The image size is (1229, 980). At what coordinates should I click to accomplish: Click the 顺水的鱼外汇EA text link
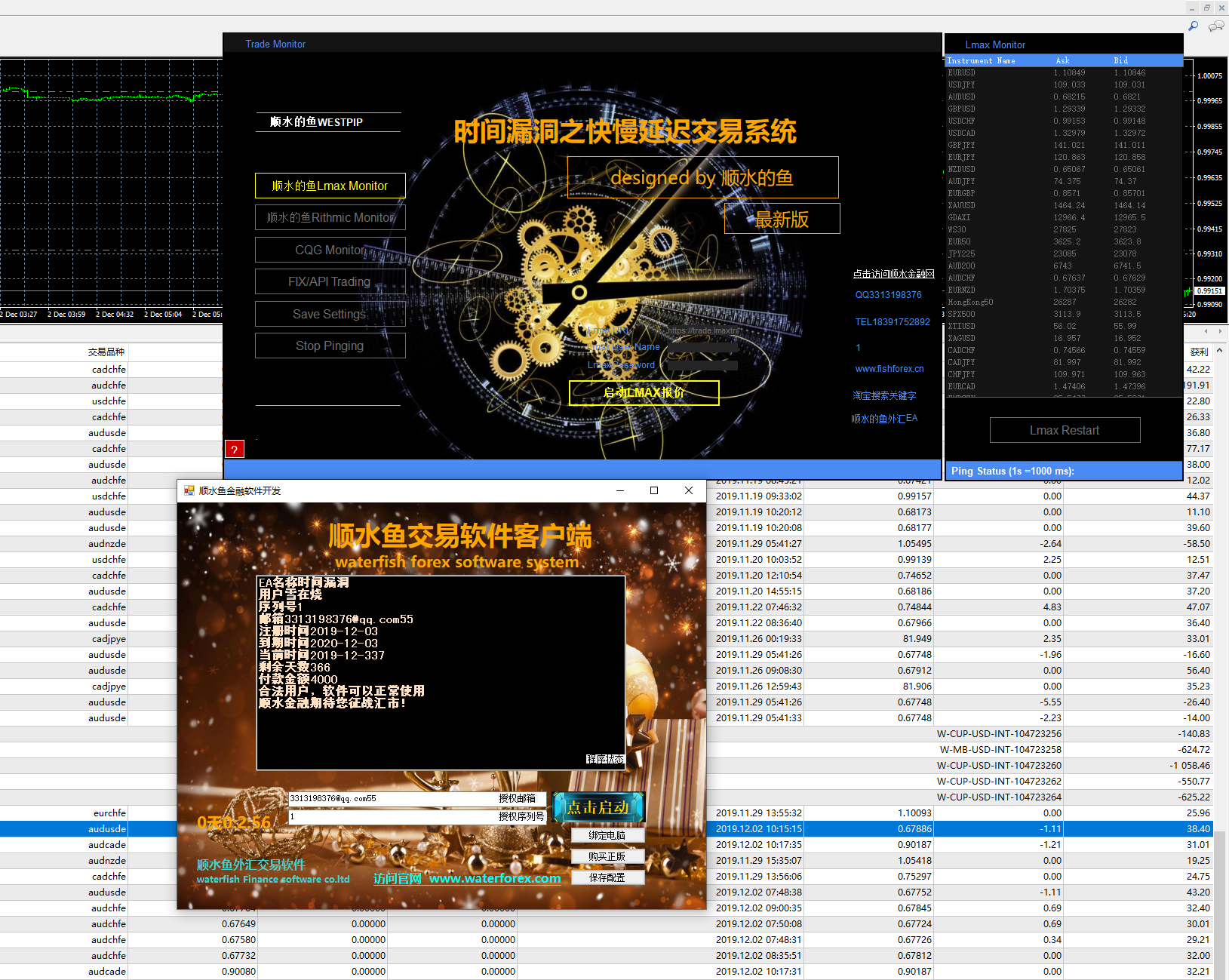point(884,418)
